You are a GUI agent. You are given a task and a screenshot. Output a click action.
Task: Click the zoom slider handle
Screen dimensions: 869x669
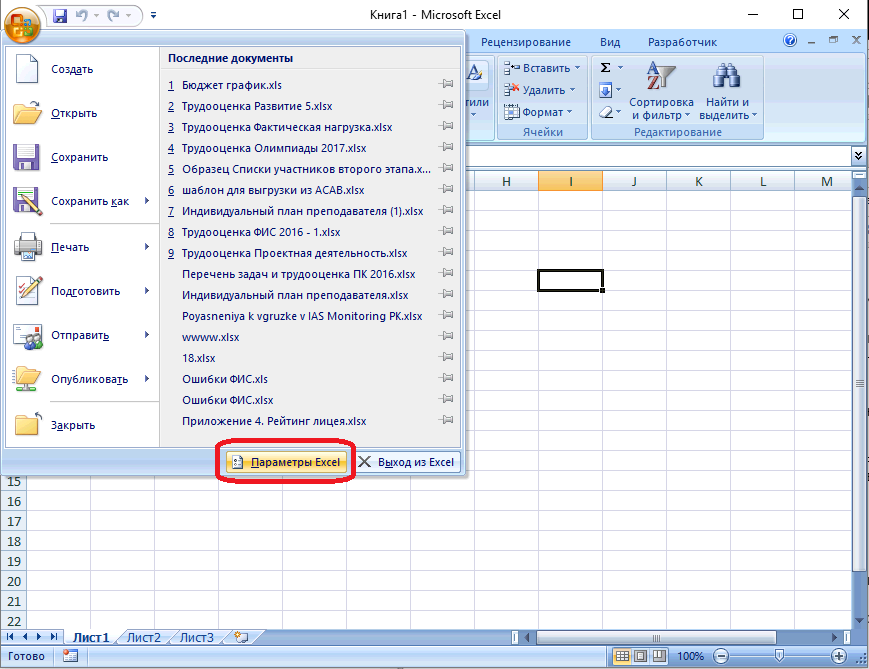(779, 656)
